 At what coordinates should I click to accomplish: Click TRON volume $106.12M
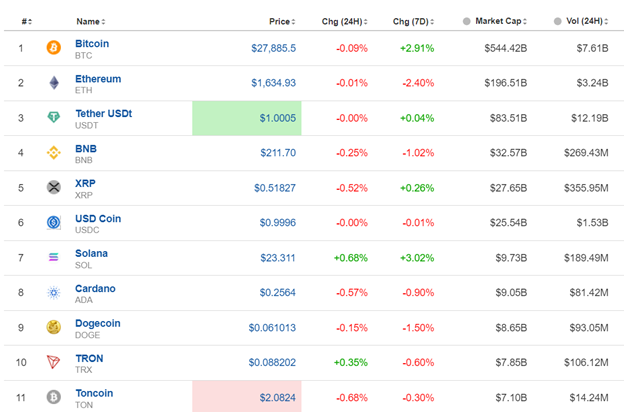pyautogui.click(x=586, y=362)
